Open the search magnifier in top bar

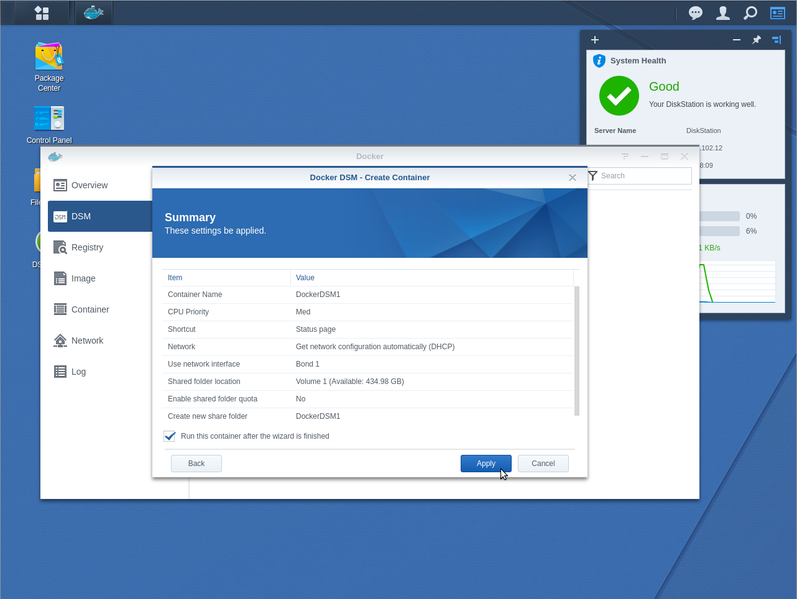click(x=750, y=13)
